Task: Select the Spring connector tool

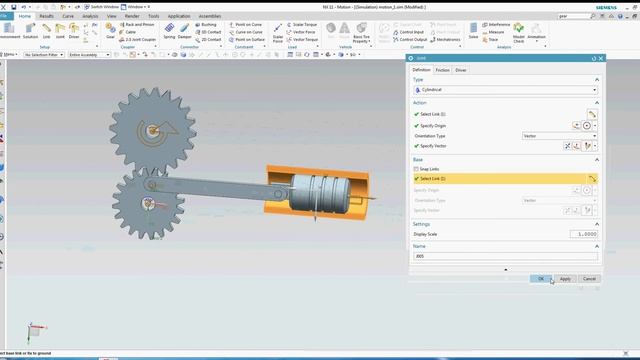Action: (169, 31)
